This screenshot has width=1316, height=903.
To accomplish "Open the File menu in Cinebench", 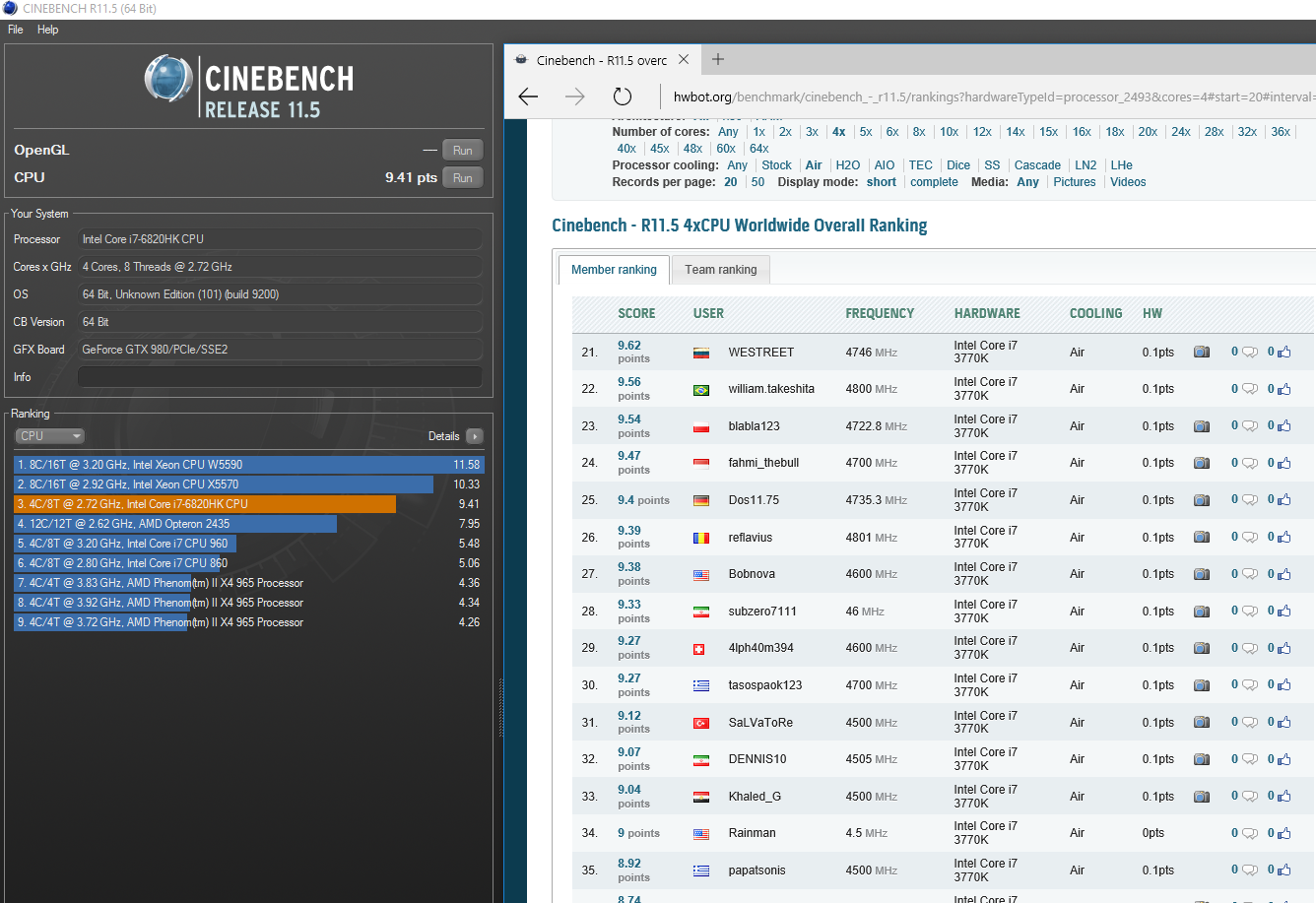I will coord(16,30).
